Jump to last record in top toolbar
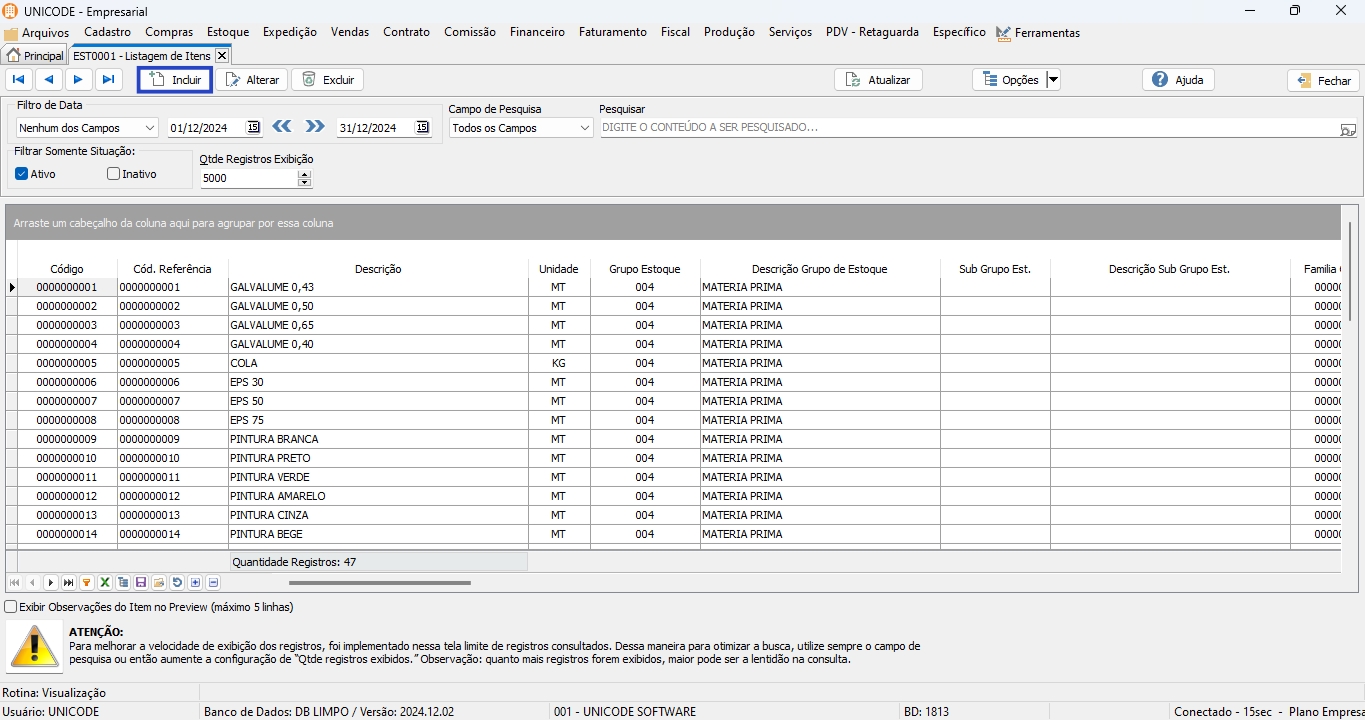 pos(109,80)
